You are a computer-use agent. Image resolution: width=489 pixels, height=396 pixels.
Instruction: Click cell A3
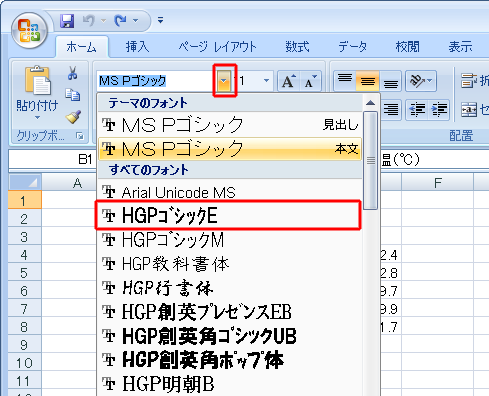69,237
